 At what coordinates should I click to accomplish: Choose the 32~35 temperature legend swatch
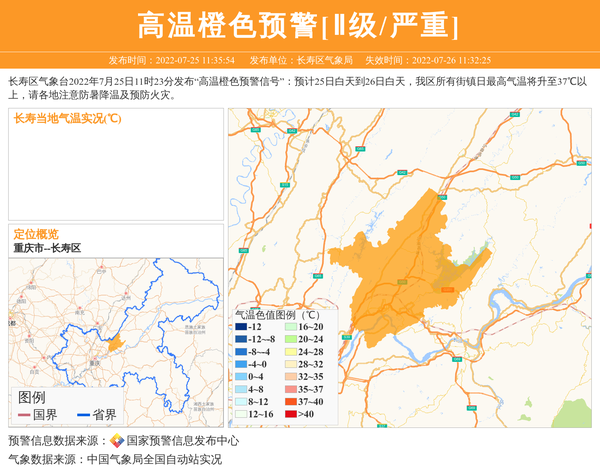[290, 377]
